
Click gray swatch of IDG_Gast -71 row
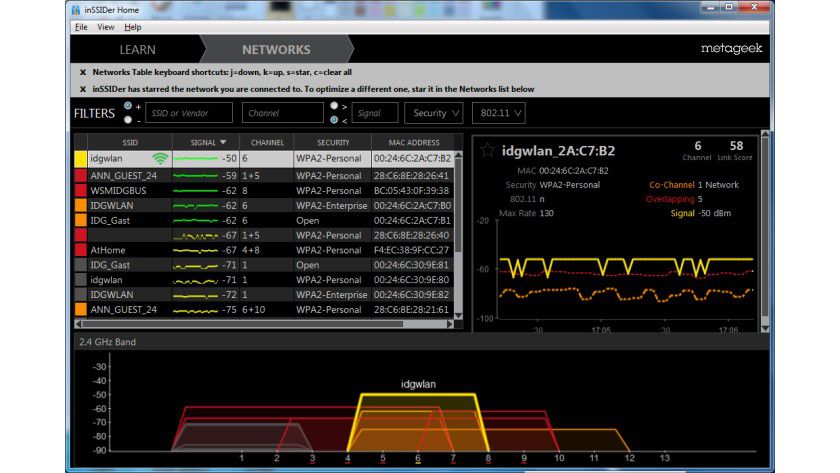pyautogui.click(x=80, y=265)
